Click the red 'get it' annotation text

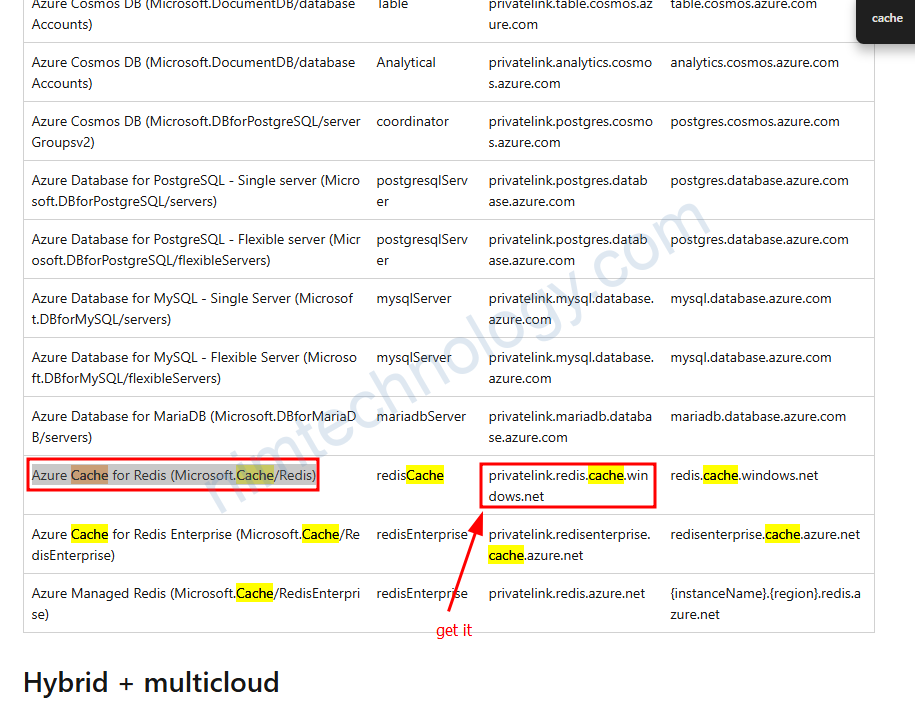[453, 630]
